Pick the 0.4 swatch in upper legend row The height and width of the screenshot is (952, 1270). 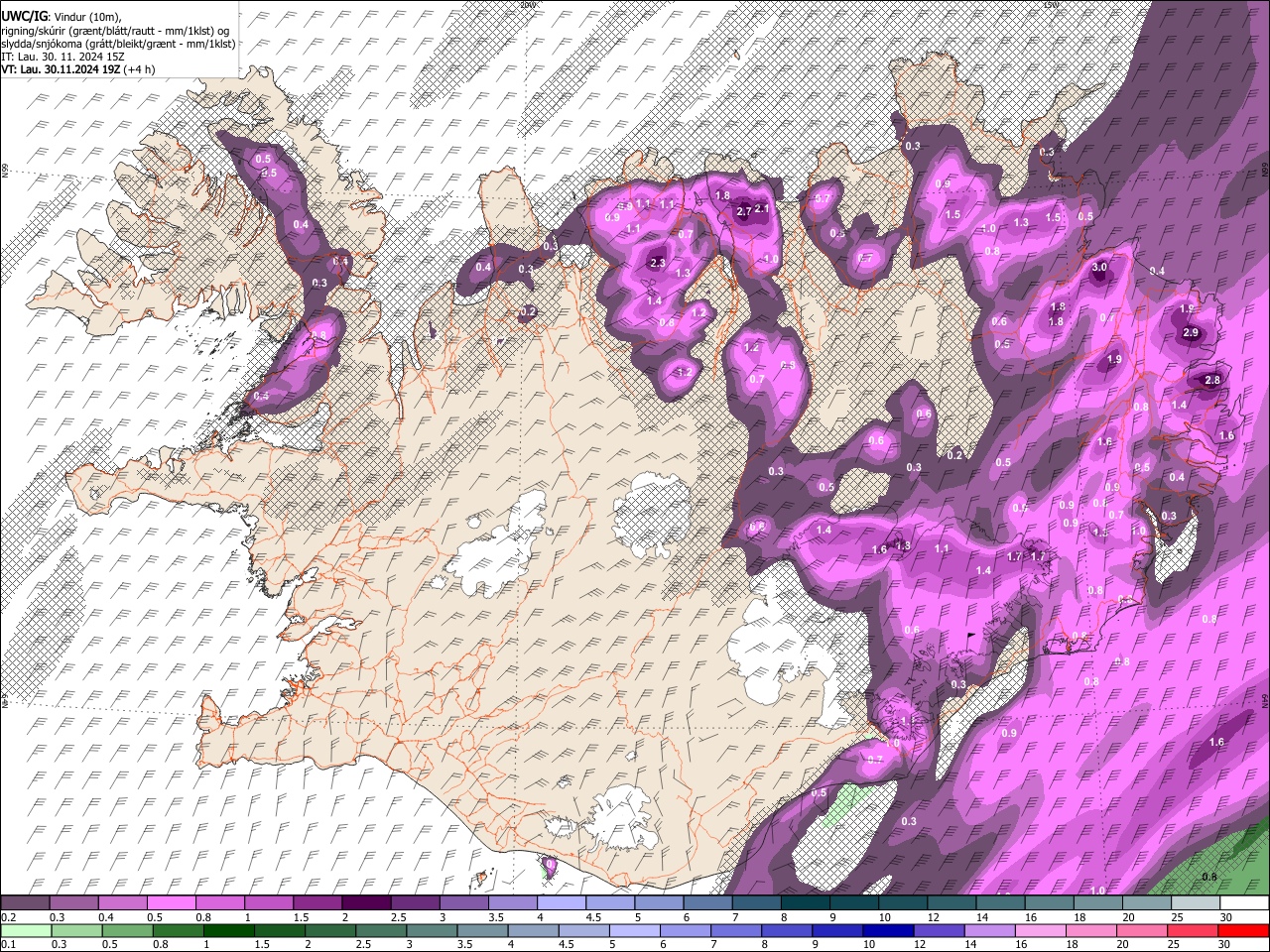point(122,902)
